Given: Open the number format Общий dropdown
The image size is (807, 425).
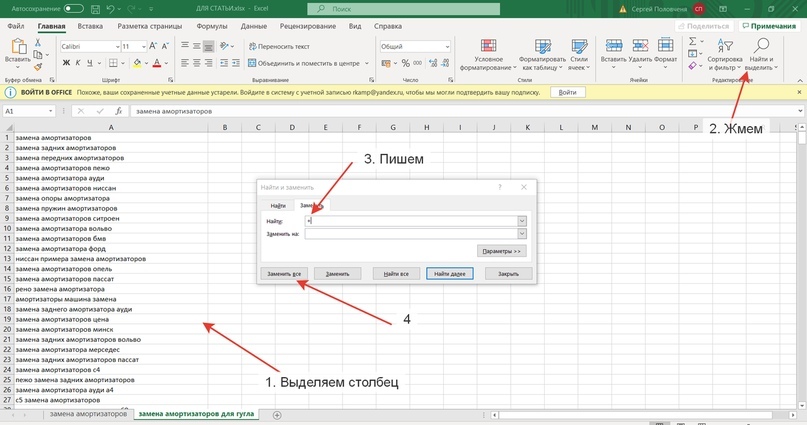Looking at the screenshot, I should pyautogui.click(x=447, y=46).
